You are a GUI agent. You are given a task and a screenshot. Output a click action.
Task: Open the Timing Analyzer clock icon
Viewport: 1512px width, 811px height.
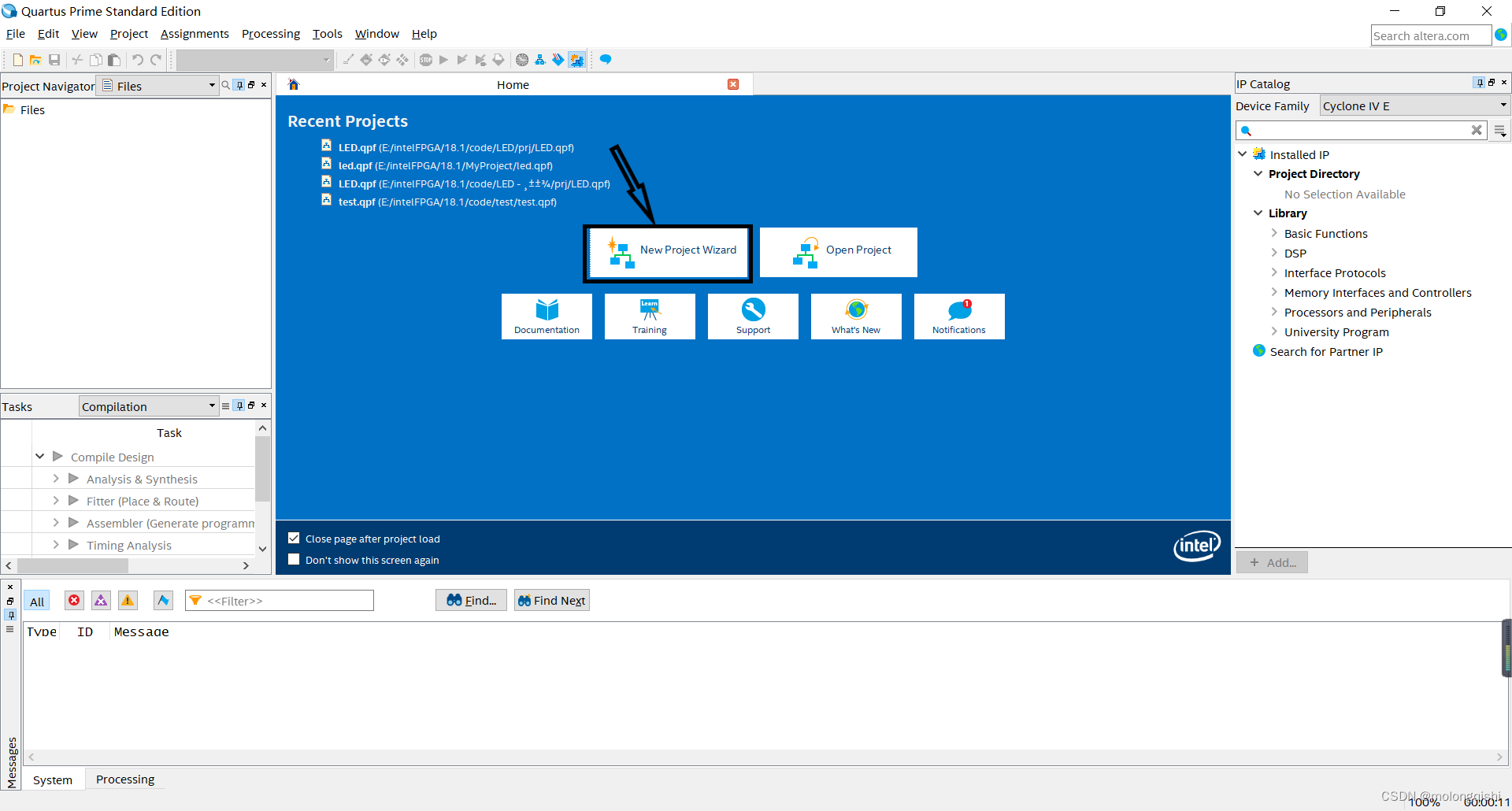coord(522,60)
